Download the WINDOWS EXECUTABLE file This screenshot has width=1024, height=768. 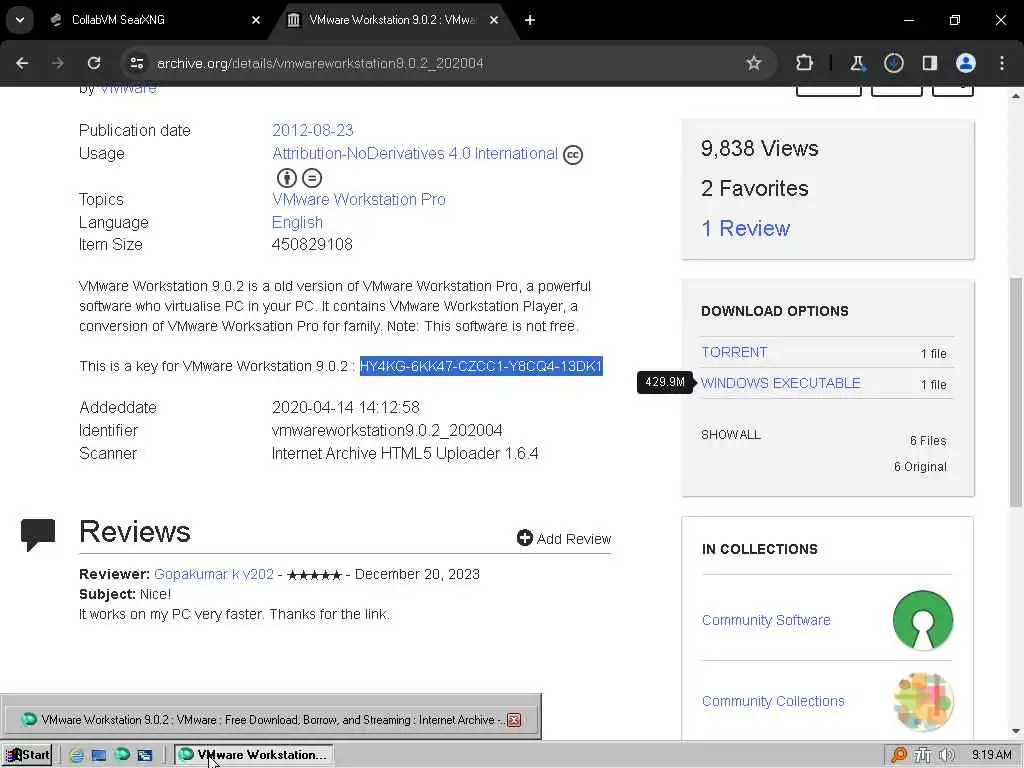[780, 383]
